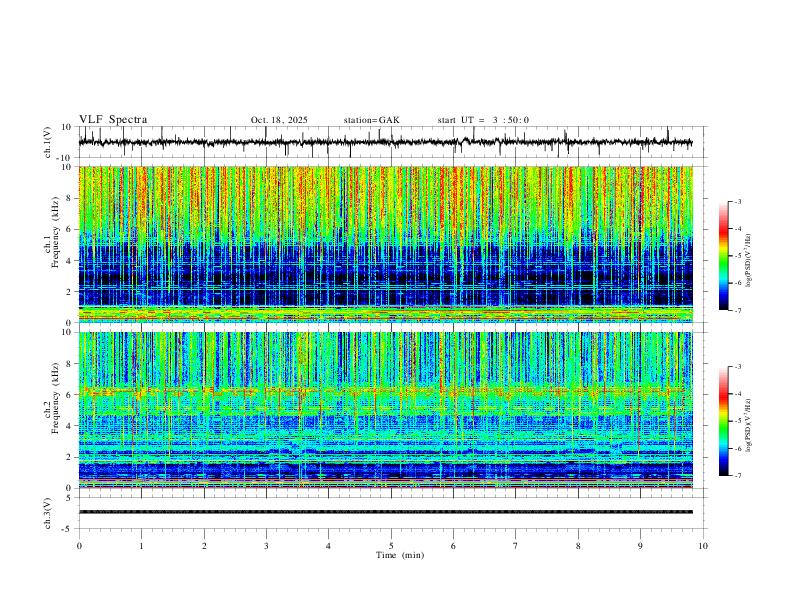Image resolution: width=792 pixels, height=612 pixels.
Task: Click tick label "3" on the time axis
Action: pyautogui.click(x=266, y=546)
